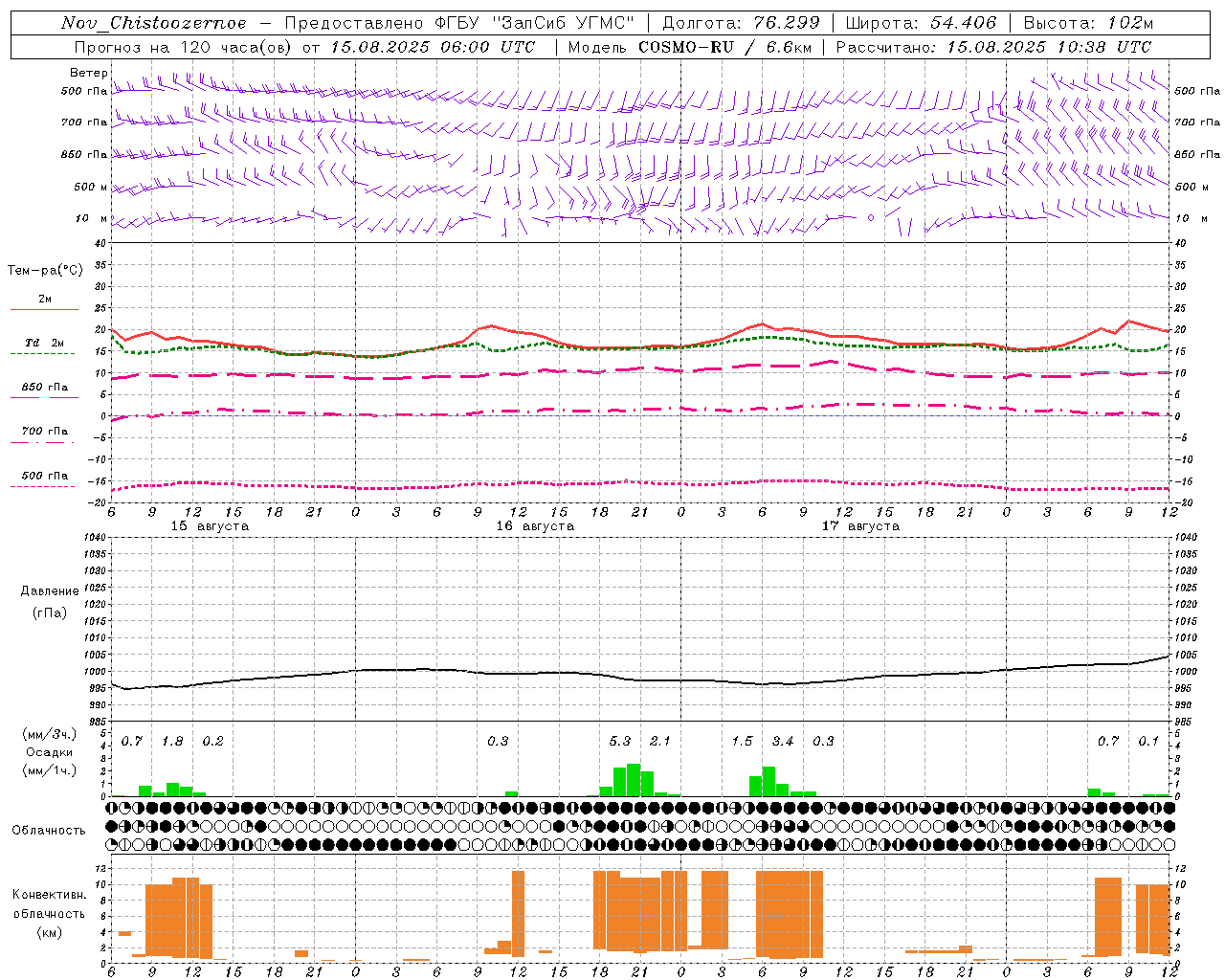Click the pink dotted sample under temperature "500 гПа"

coord(42,487)
